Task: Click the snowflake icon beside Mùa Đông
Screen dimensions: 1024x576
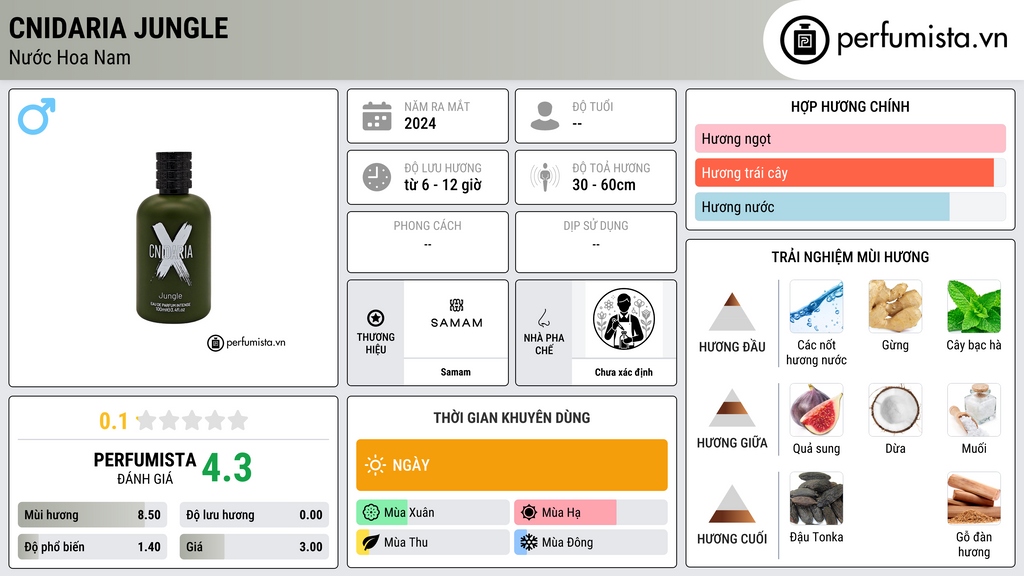Action: (x=529, y=542)
